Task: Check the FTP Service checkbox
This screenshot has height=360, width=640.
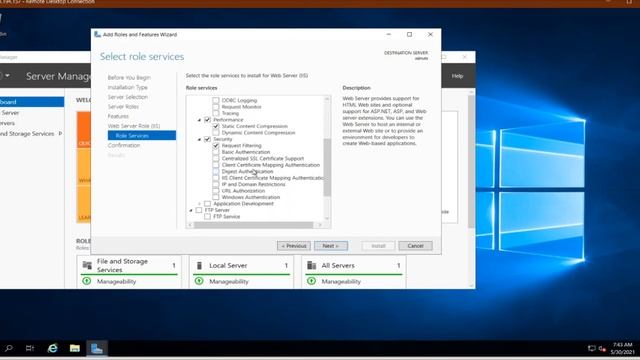Action: (x=207, y=216)
